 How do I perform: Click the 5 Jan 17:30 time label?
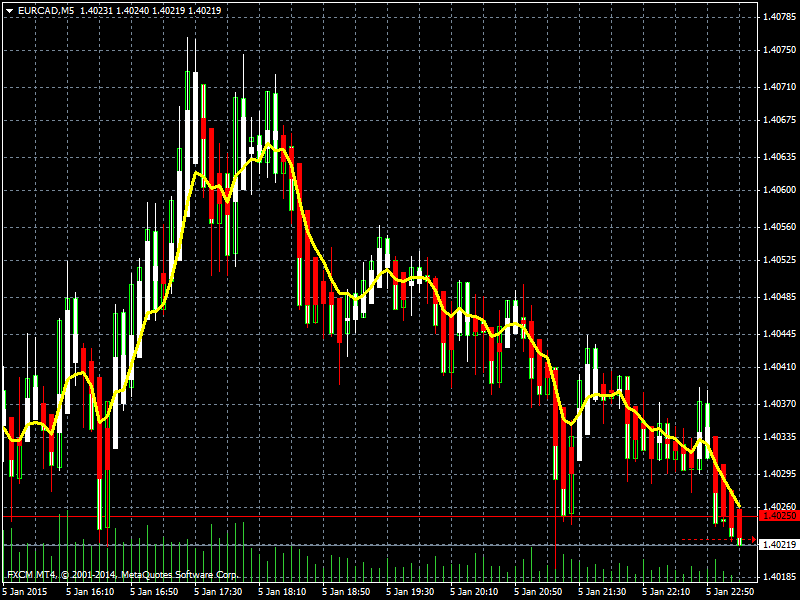(218, 591)
